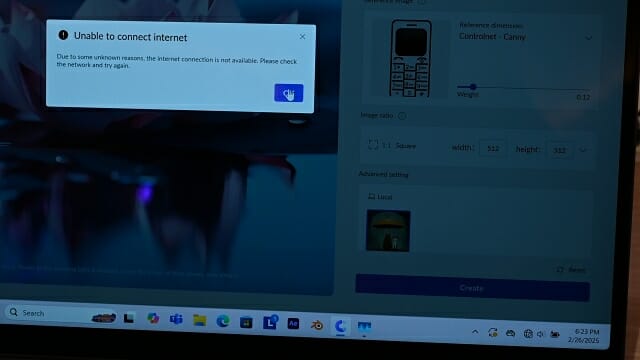Click the network globe tray icon

(528, 334)
